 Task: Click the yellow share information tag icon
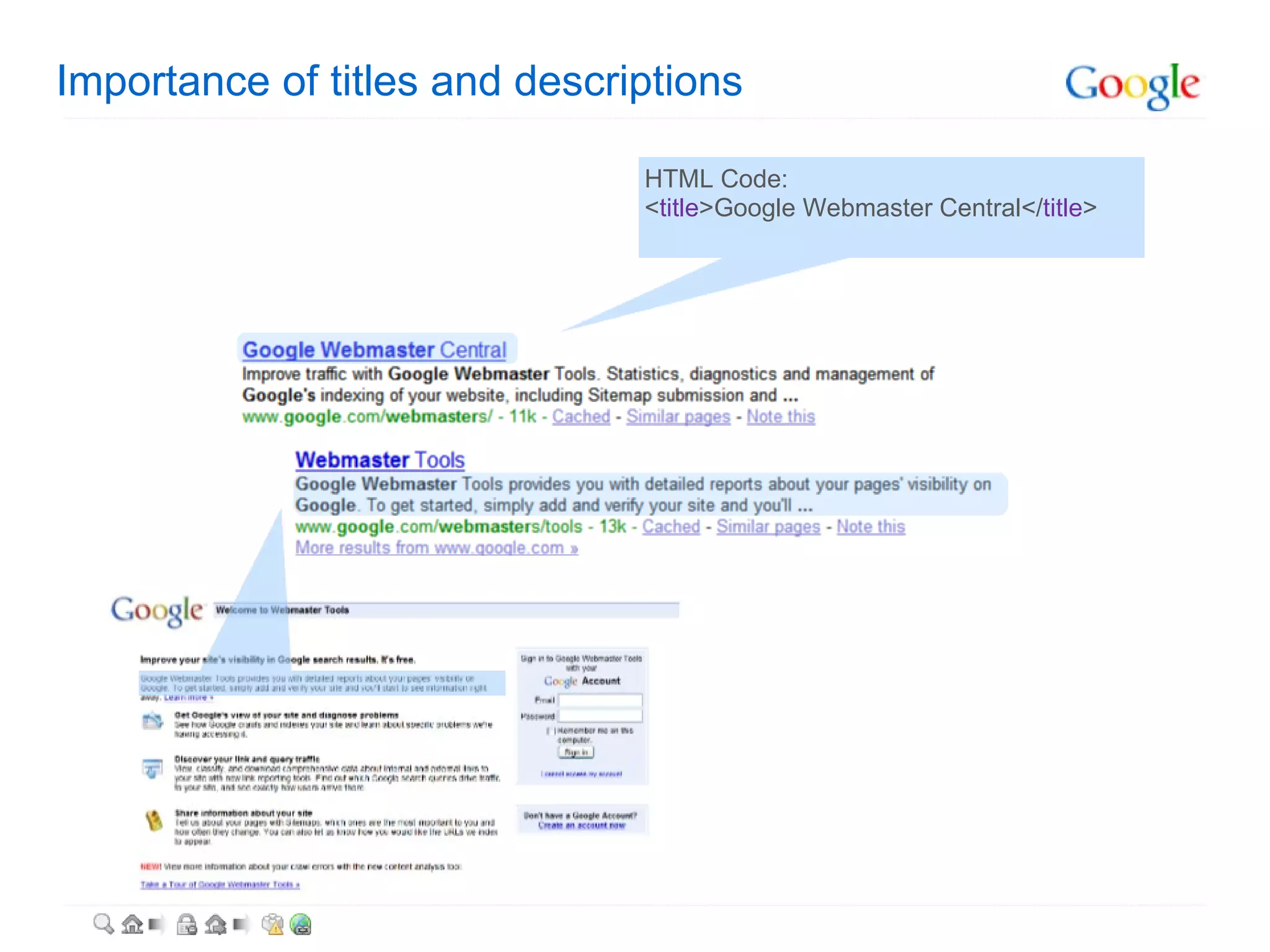[x=153, y=820]
